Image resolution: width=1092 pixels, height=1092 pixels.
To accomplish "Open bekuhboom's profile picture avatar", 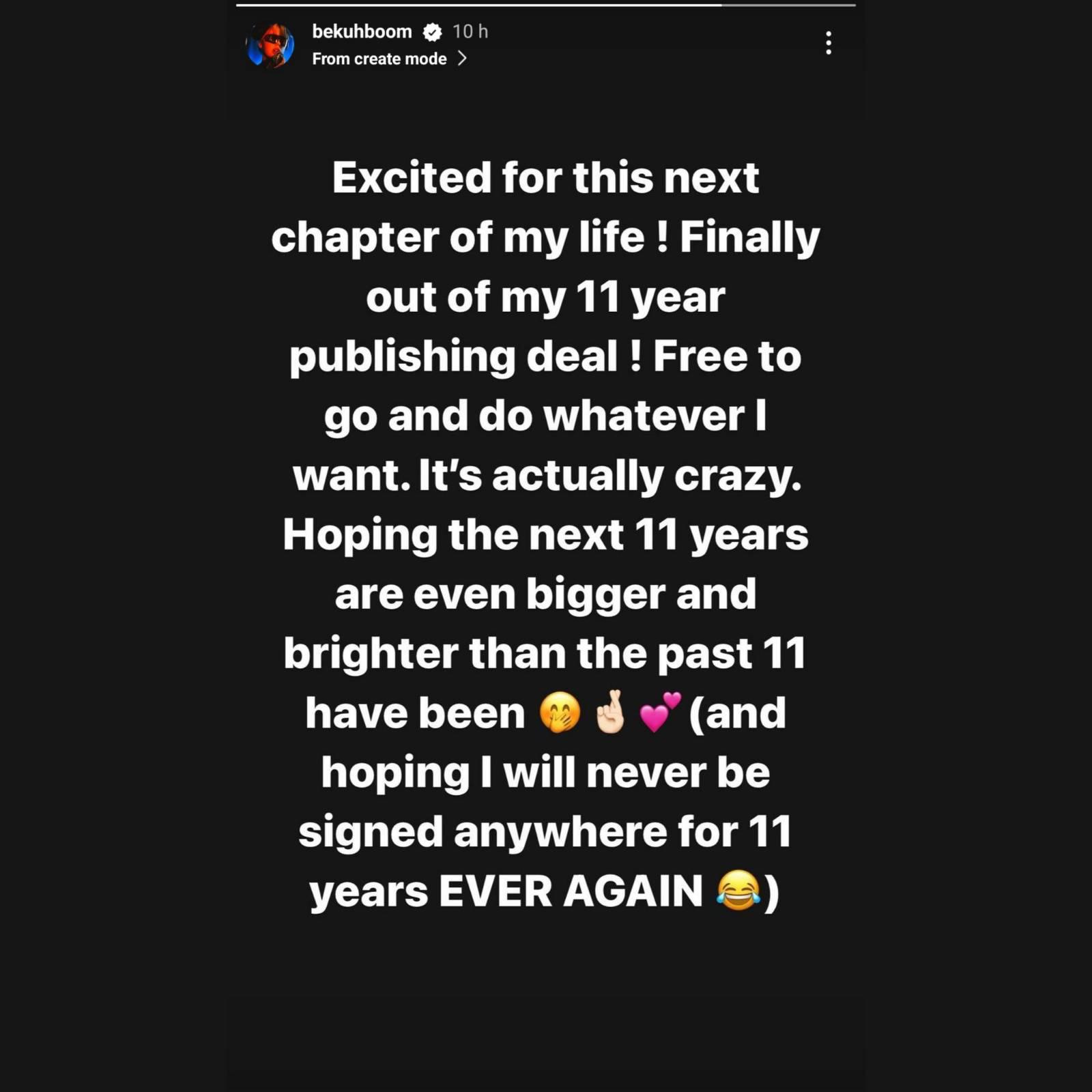I will click(x=270, y=45).
